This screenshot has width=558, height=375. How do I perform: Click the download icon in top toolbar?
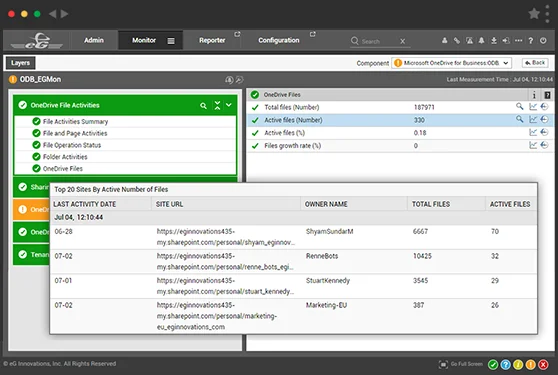(494, 41)
